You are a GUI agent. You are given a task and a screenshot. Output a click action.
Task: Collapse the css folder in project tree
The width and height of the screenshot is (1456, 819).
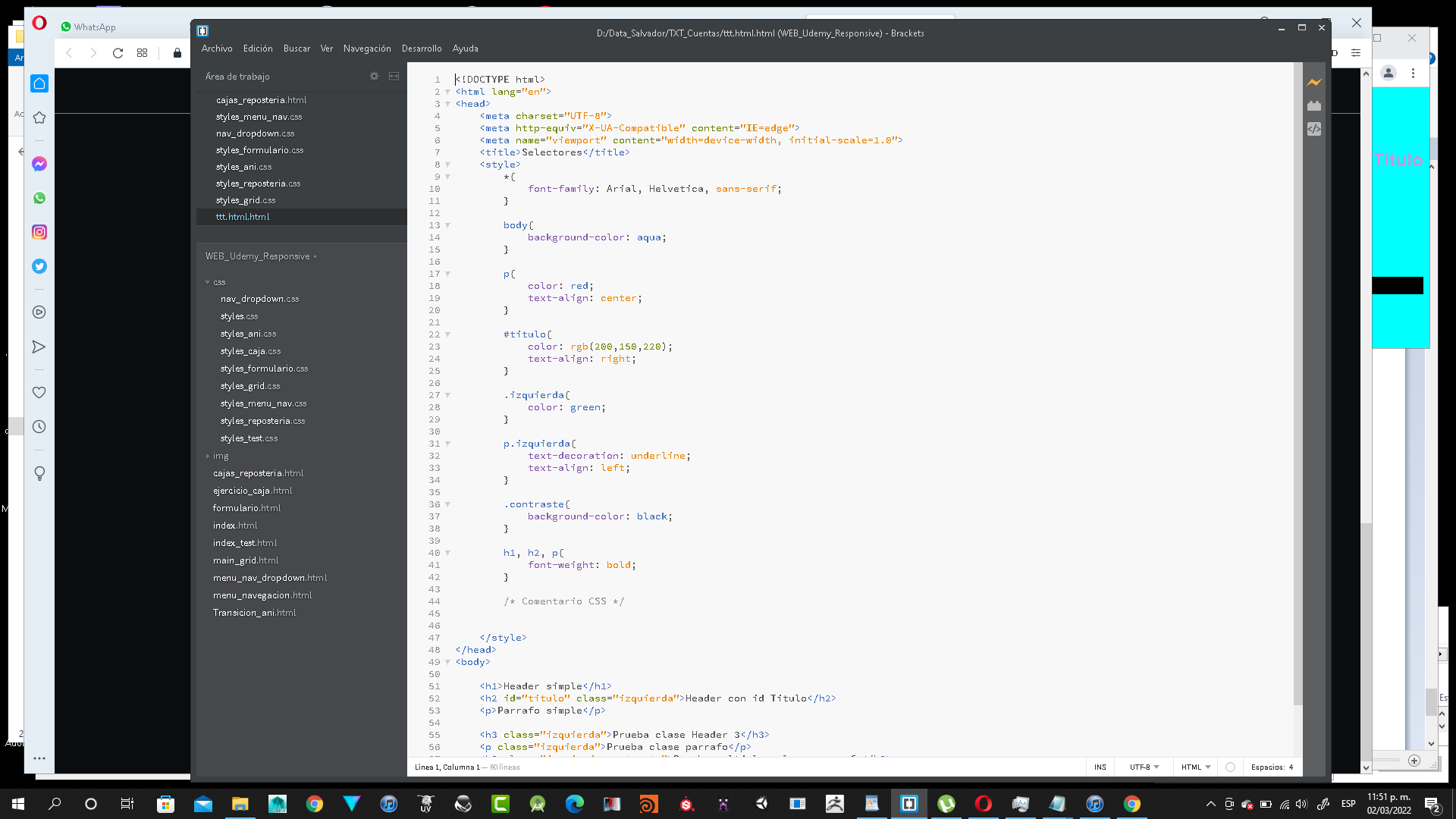[x=208, y=282]
